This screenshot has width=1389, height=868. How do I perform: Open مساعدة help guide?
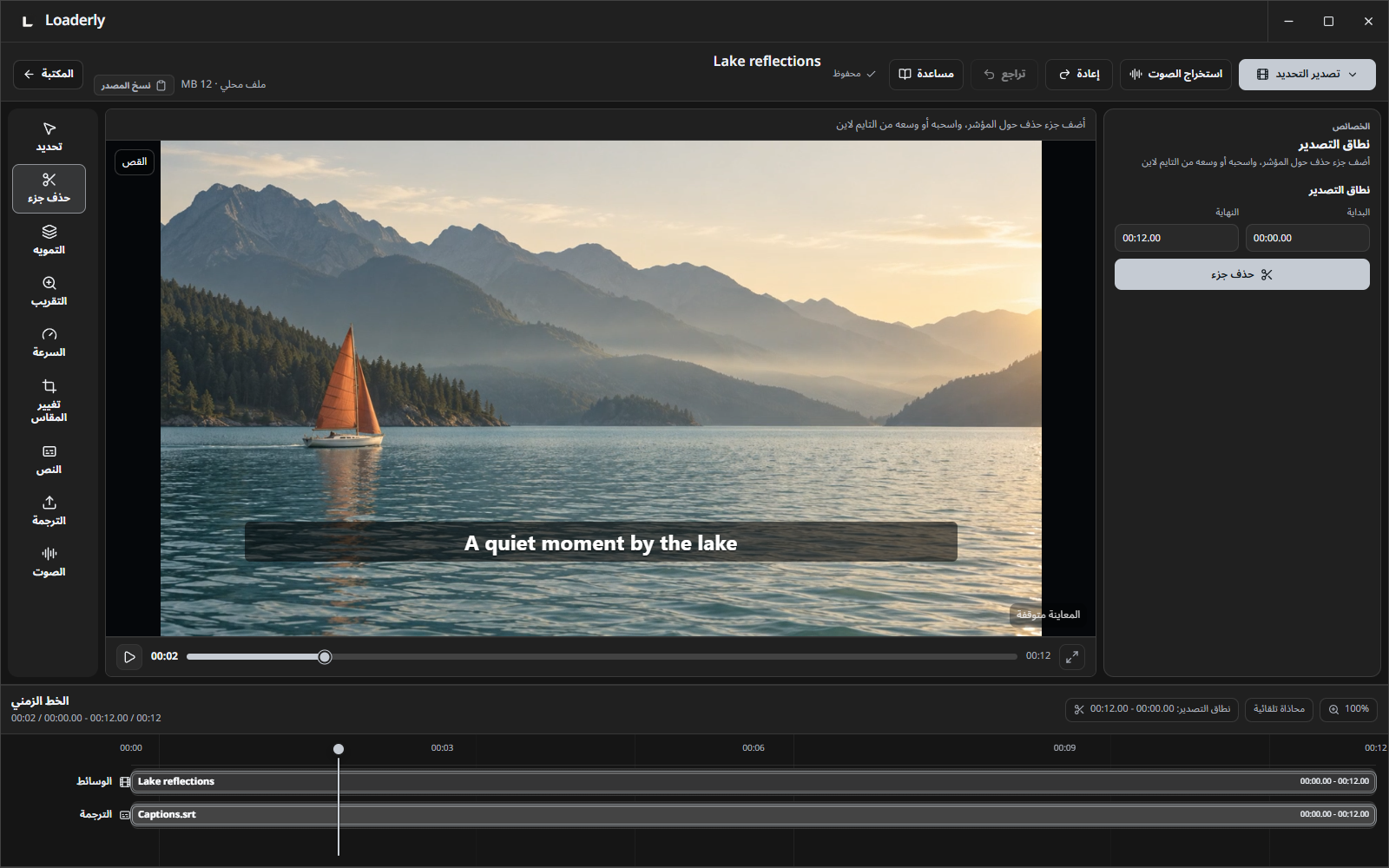point(926,74)
